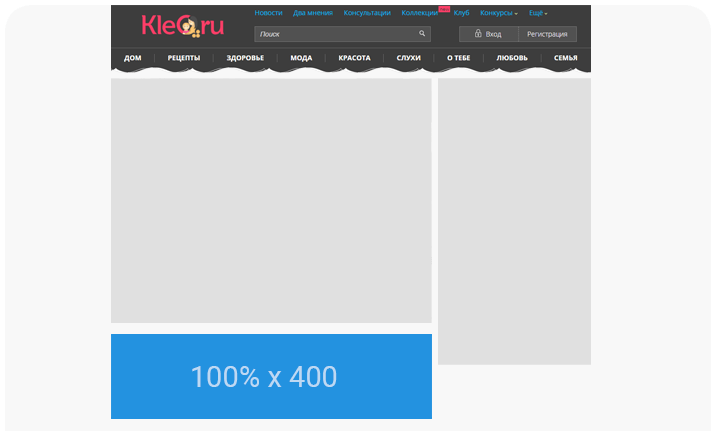Open the Ещё dropdown menu
Image resolution: width=716 pixels, height=431 pixels.
pos(538,13)
